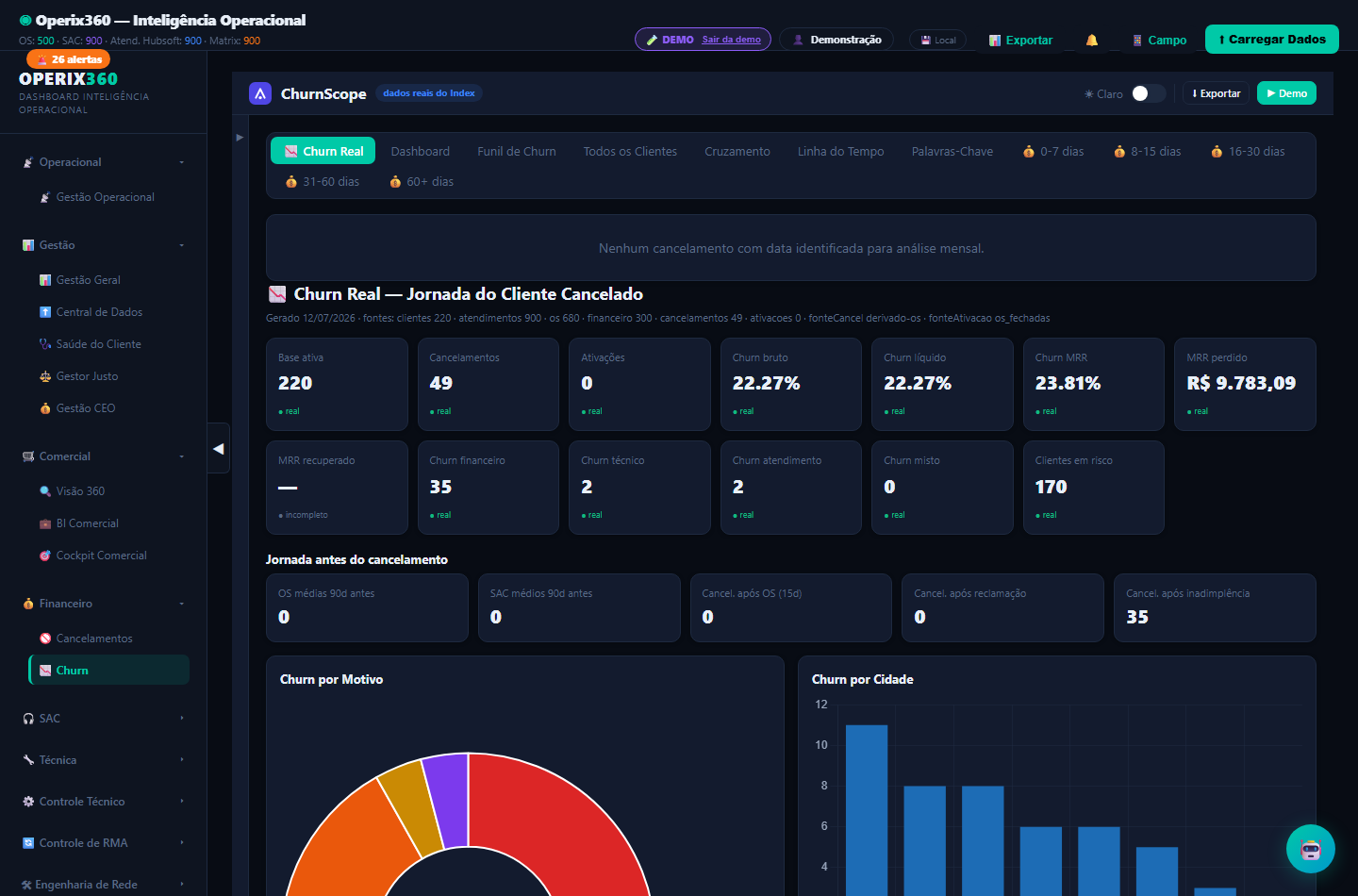The width and height of the screenshot is (1358, 896).
Task: Open the chatbot assistant icon
Action: (x=1311, y=849)
